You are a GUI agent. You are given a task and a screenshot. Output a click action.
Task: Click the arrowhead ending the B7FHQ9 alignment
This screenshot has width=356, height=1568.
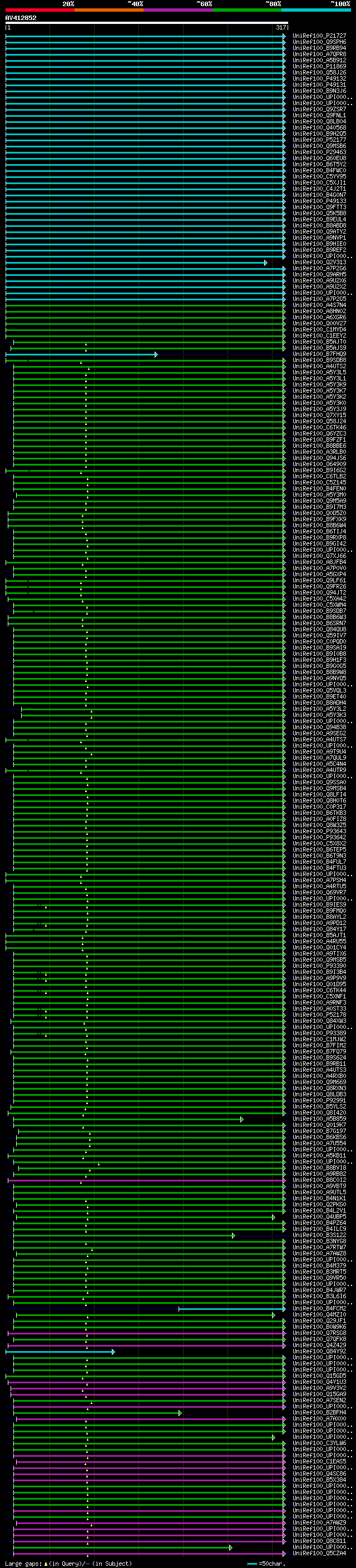pos(156,354)
